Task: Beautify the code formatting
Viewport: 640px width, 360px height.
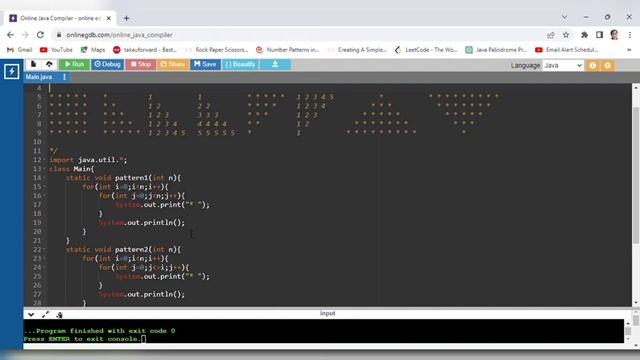Action: (x=240, y=64)
